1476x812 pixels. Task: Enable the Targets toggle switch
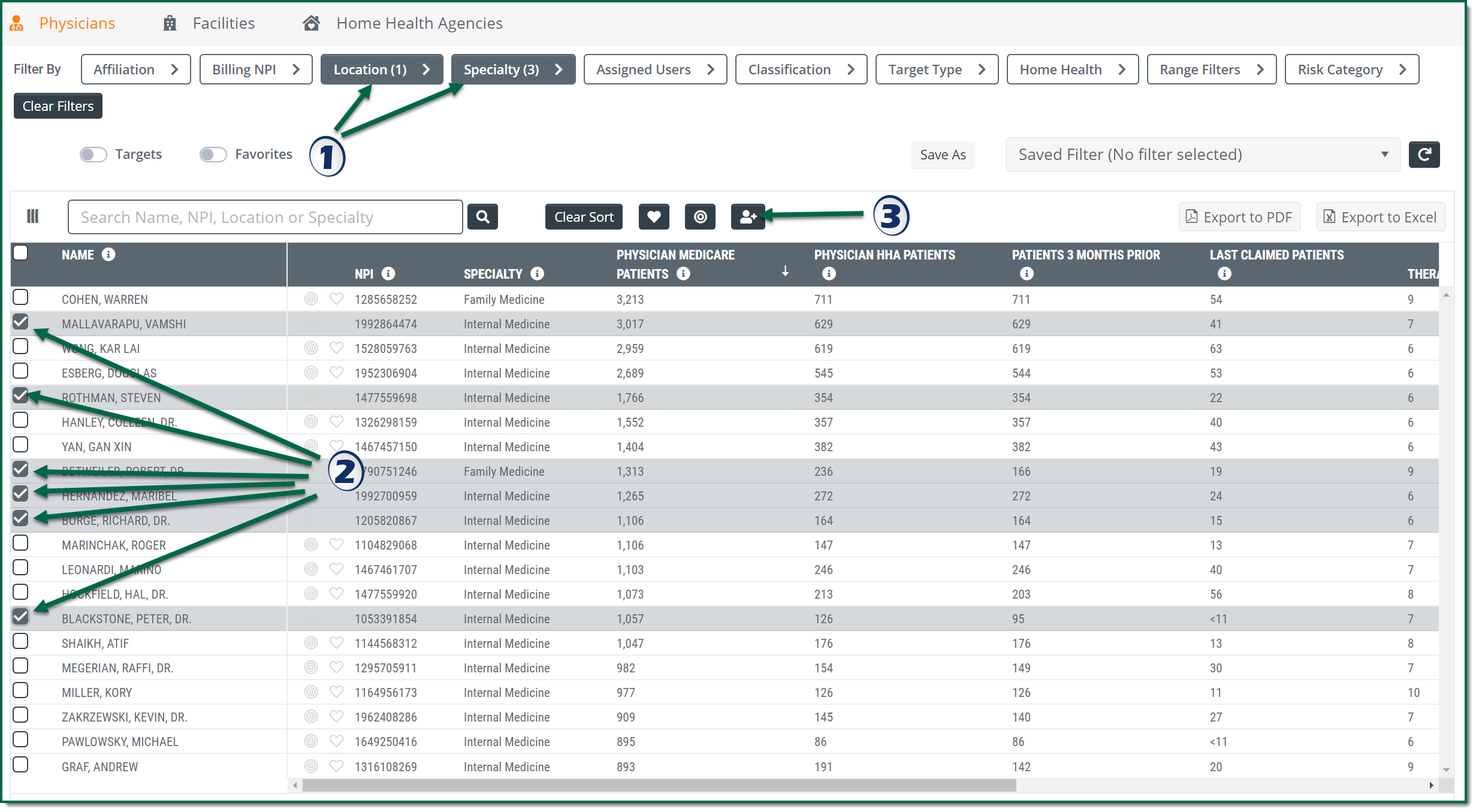(93, 155)
